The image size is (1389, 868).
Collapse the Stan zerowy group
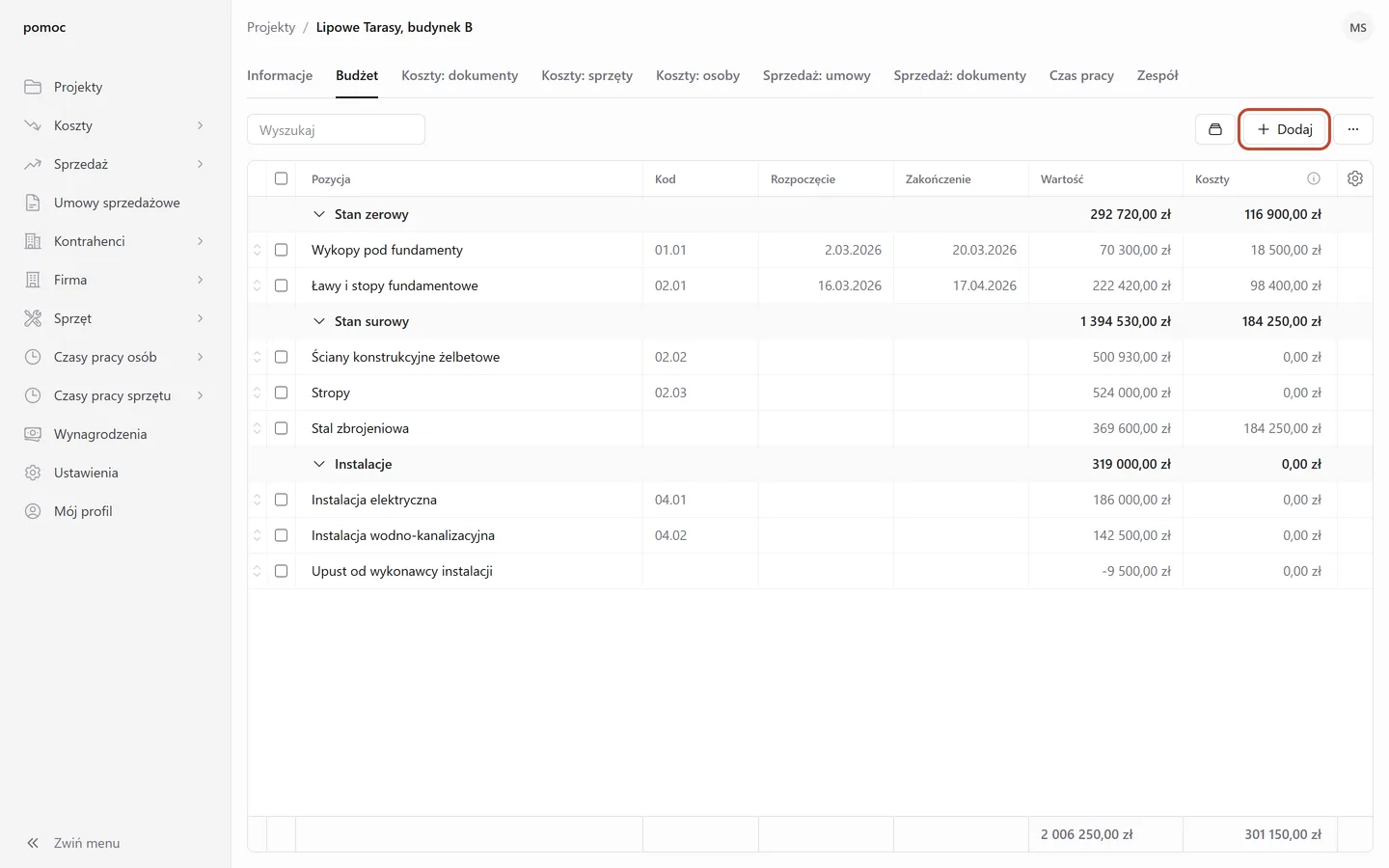point(319,214)
